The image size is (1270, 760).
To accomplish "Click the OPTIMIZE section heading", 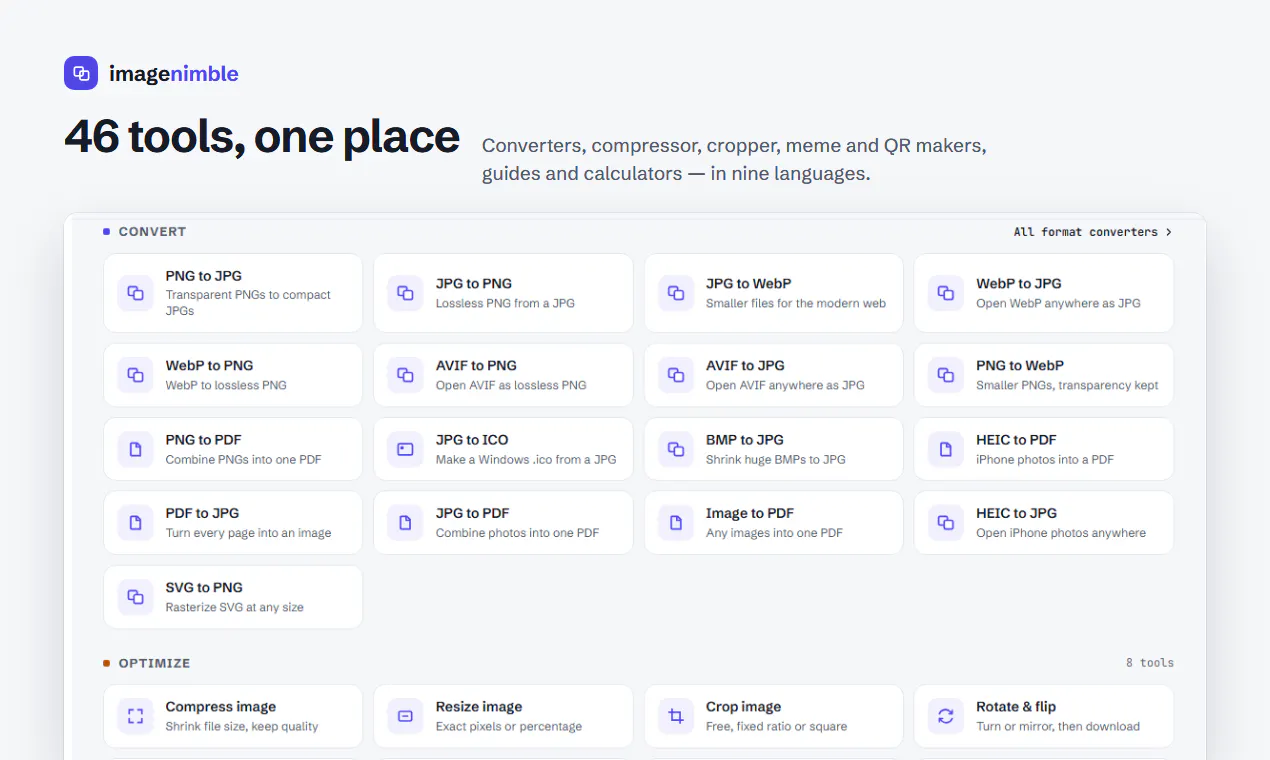I will coord(154,663).
